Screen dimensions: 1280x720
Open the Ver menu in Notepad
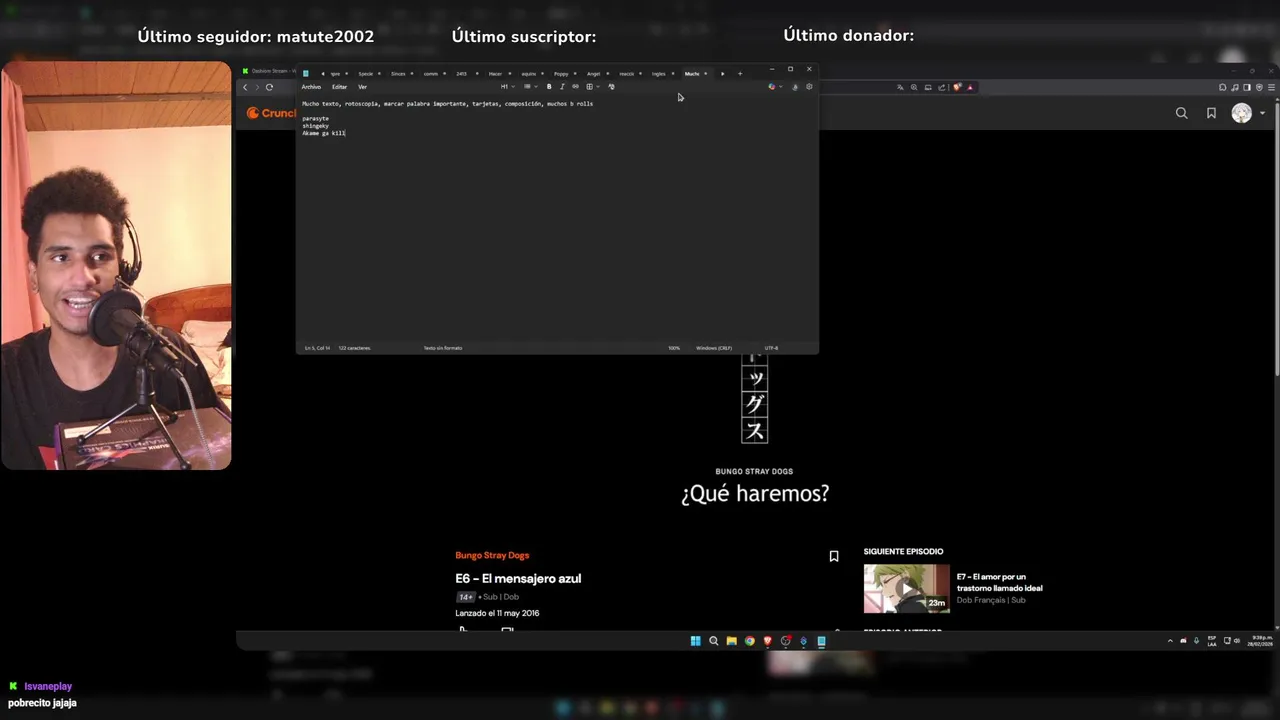362,87
